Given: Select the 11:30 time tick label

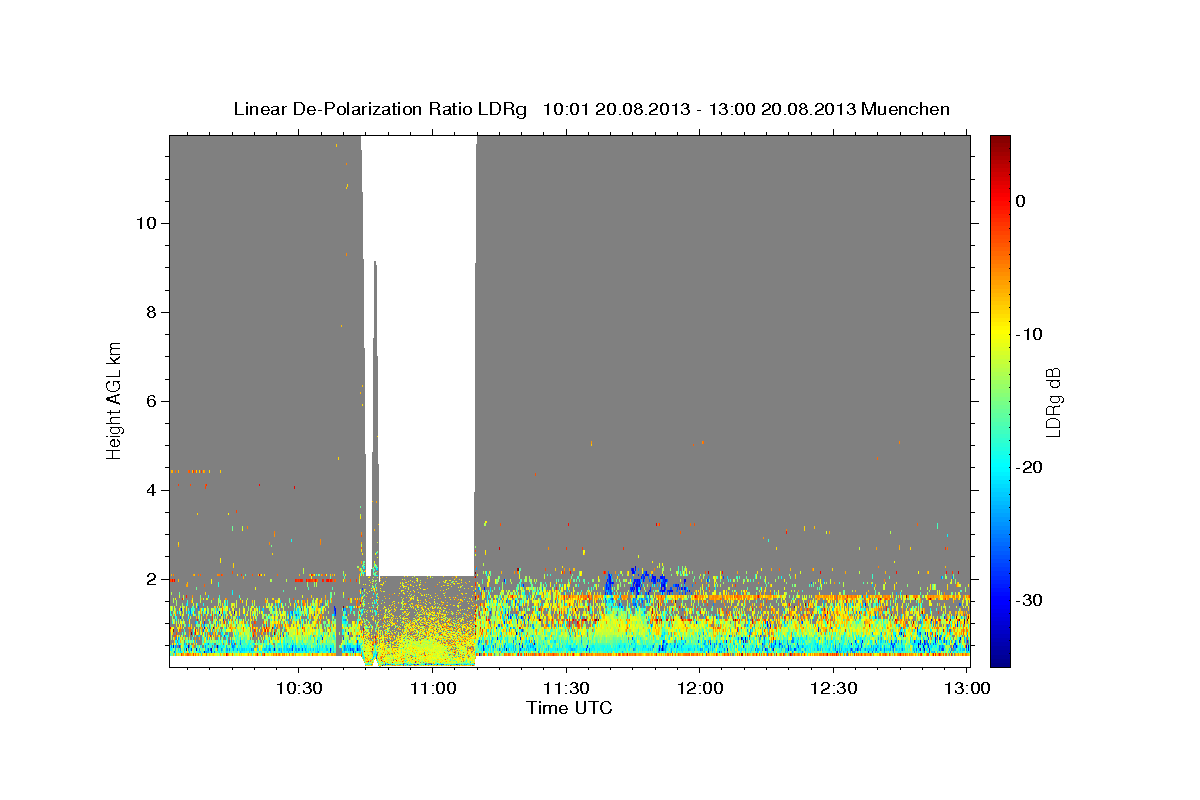Looking at the screenshot, I should (566, 689).
